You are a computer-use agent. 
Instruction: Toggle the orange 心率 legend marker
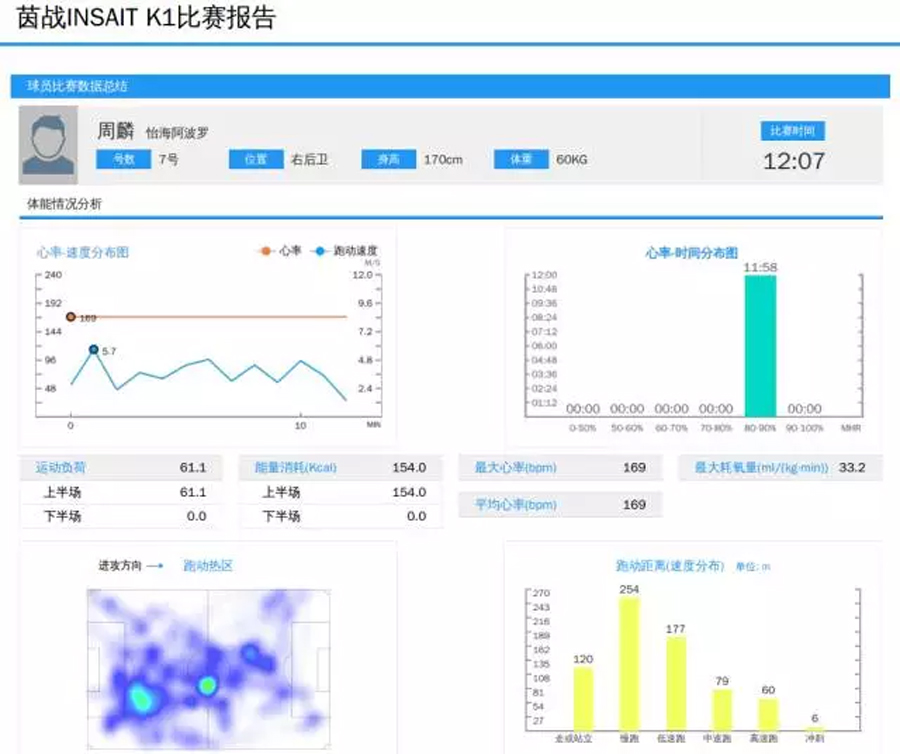[x=266, y=251]
